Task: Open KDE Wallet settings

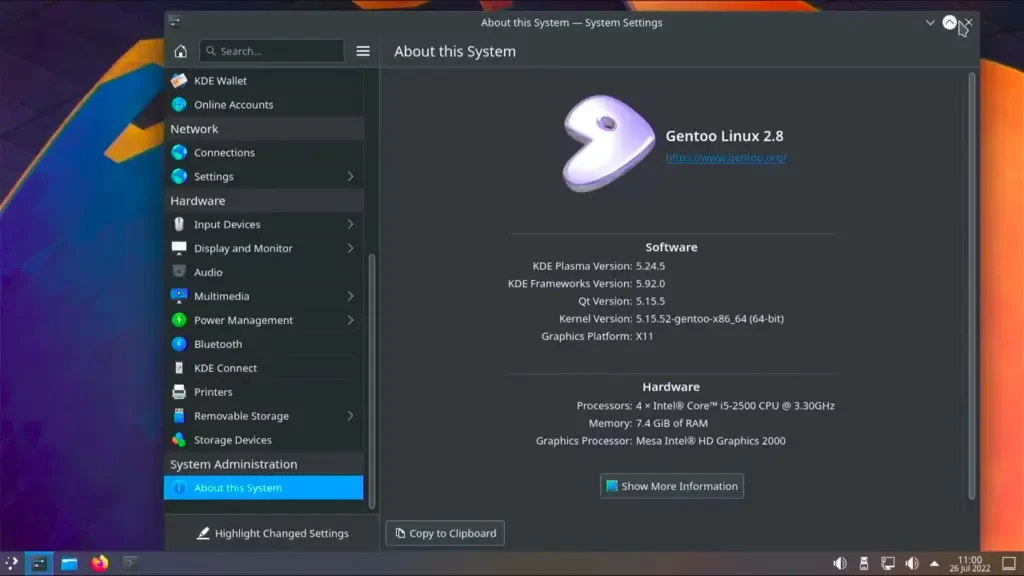Action: pyautogui.click(x=263, y=80)
